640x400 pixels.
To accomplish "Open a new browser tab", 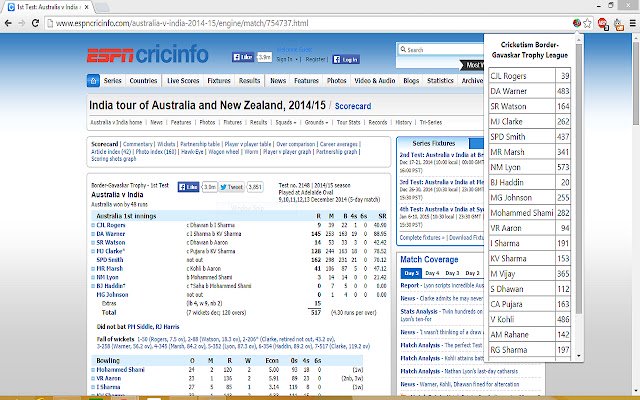I will pos(102,7).
